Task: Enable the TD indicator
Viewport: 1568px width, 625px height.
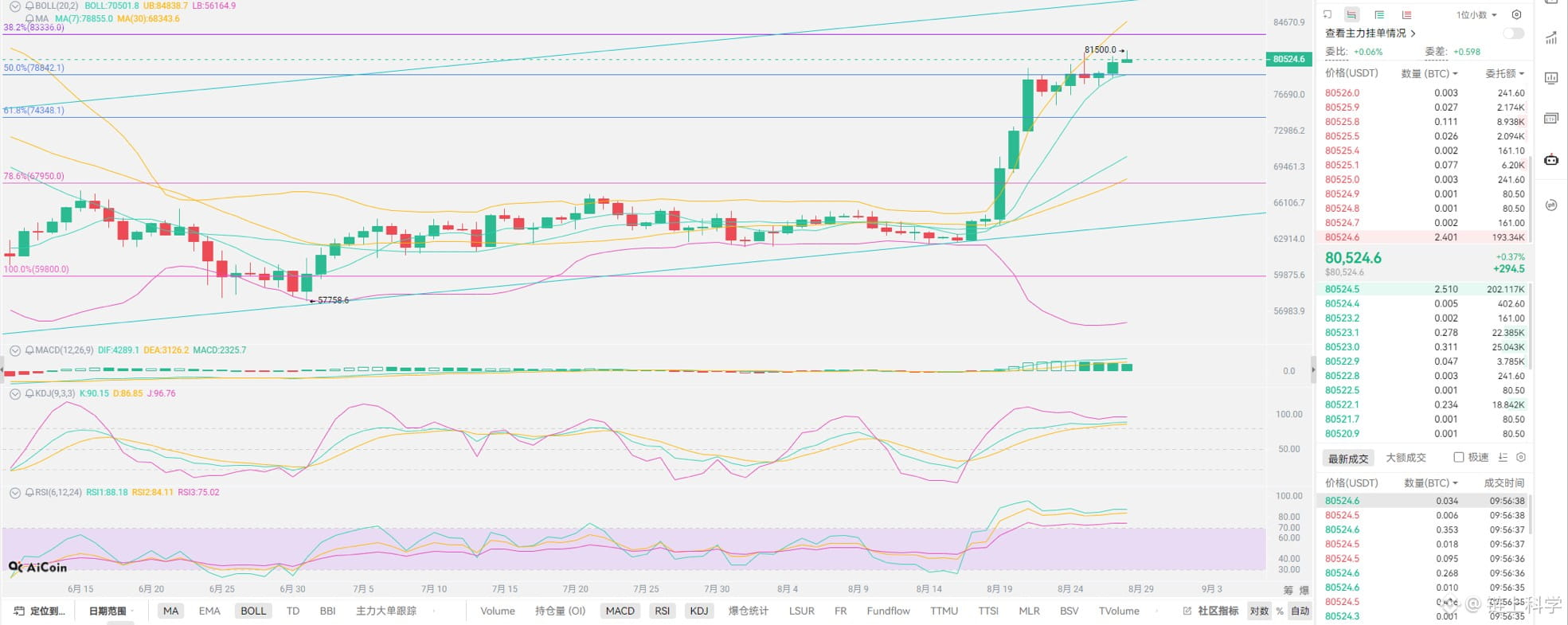Action: point(293,611)
